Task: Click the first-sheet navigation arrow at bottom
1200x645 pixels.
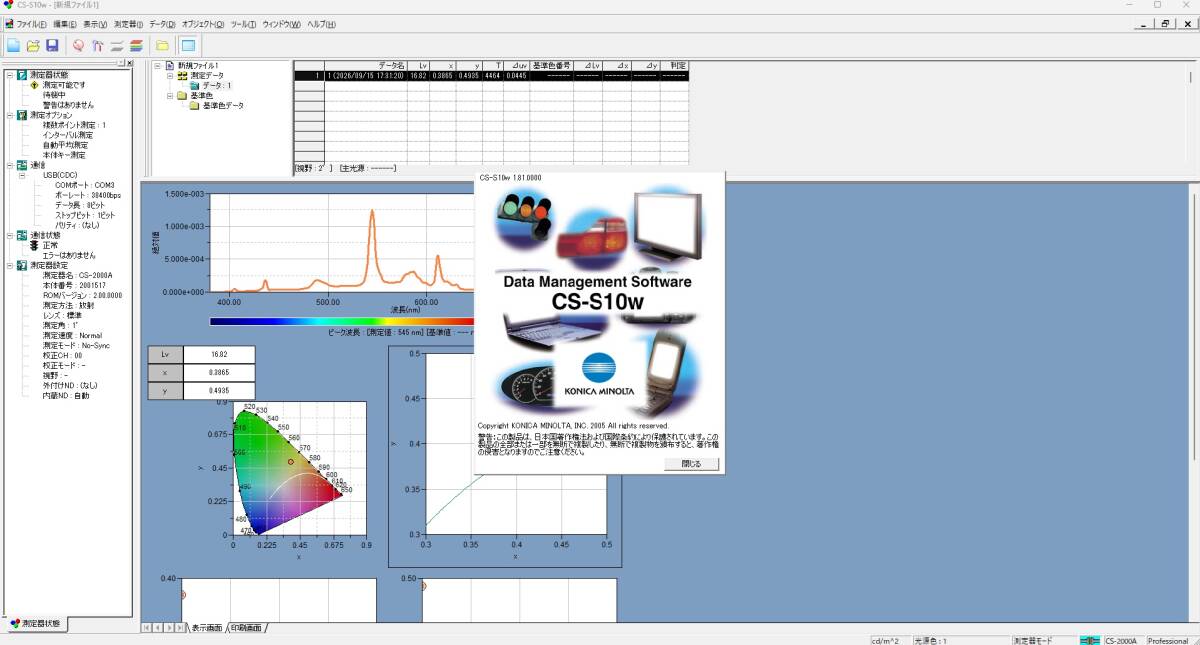Action: [146, 628]
